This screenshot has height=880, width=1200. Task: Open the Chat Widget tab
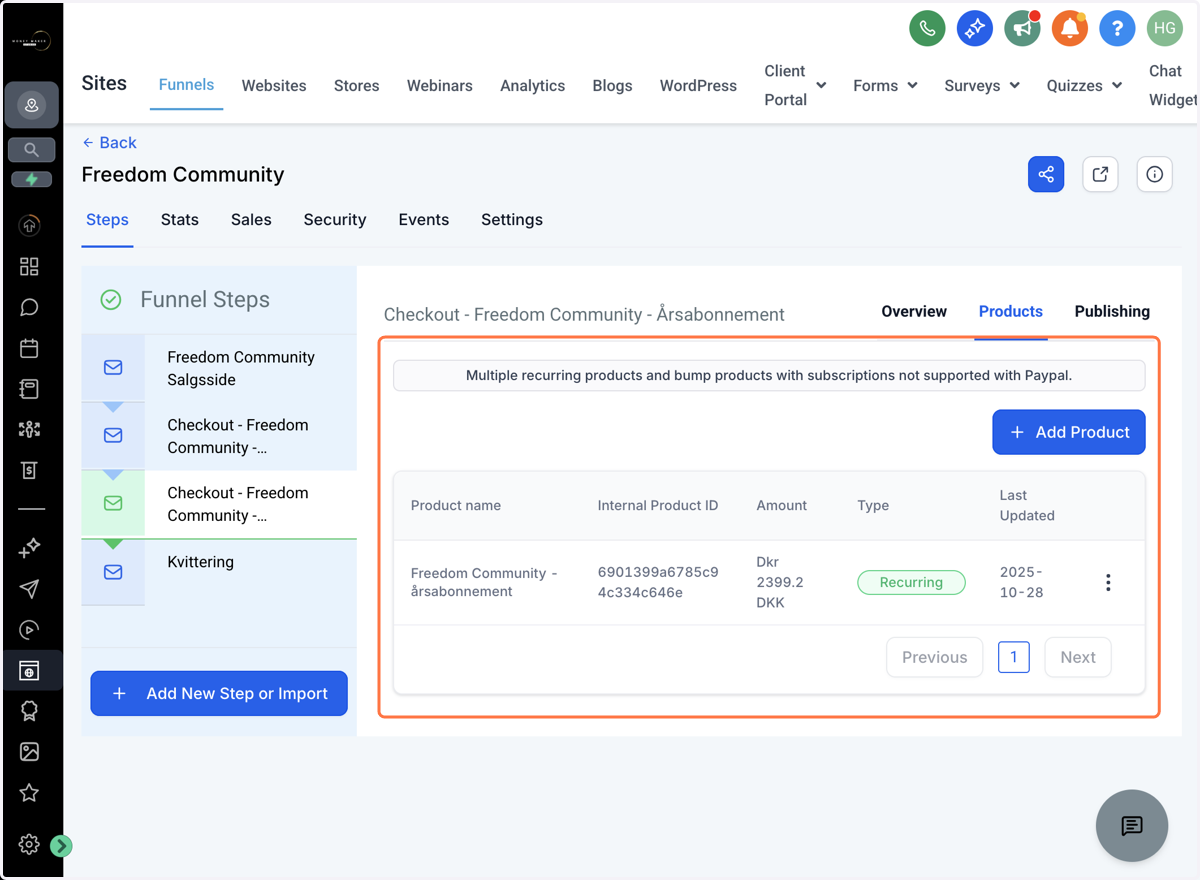coord(1172,85)
